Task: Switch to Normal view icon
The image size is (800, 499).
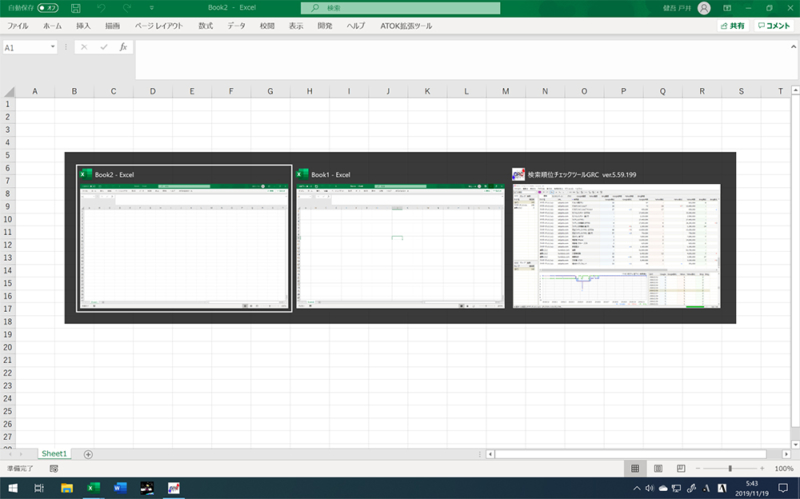Action: [x=635, y=468]
